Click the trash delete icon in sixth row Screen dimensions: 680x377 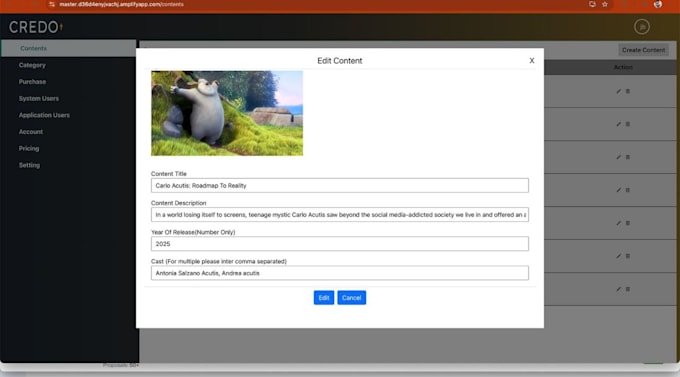point(628,256)
